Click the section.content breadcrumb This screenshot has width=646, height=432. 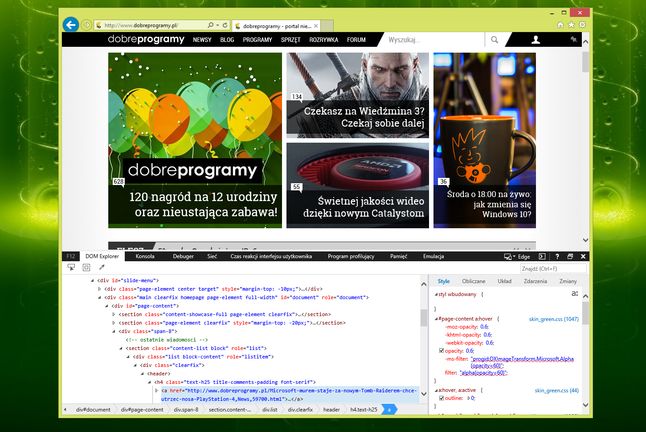(229, 410)
